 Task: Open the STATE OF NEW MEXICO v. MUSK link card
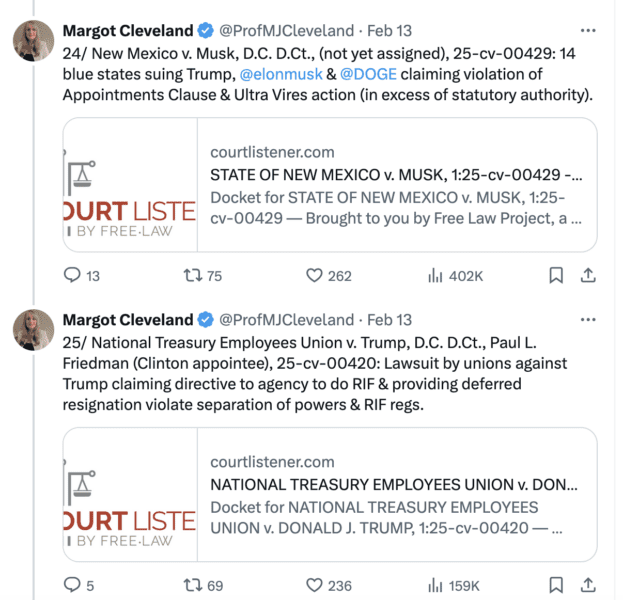click(330, 185)
